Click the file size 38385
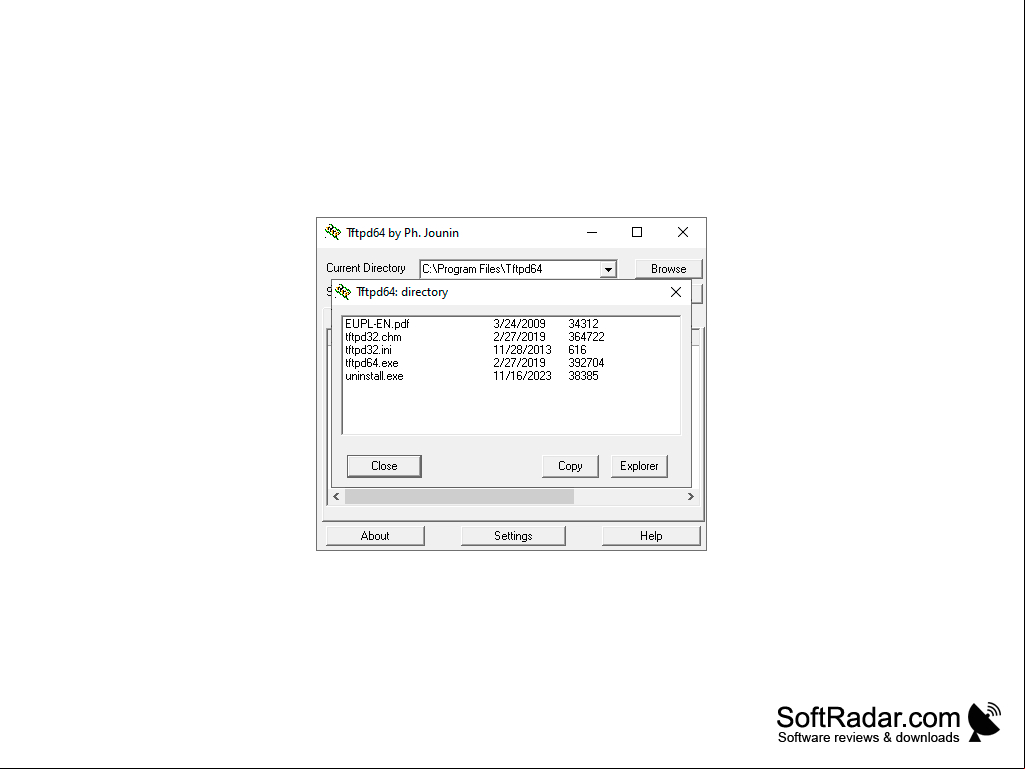 583,376
